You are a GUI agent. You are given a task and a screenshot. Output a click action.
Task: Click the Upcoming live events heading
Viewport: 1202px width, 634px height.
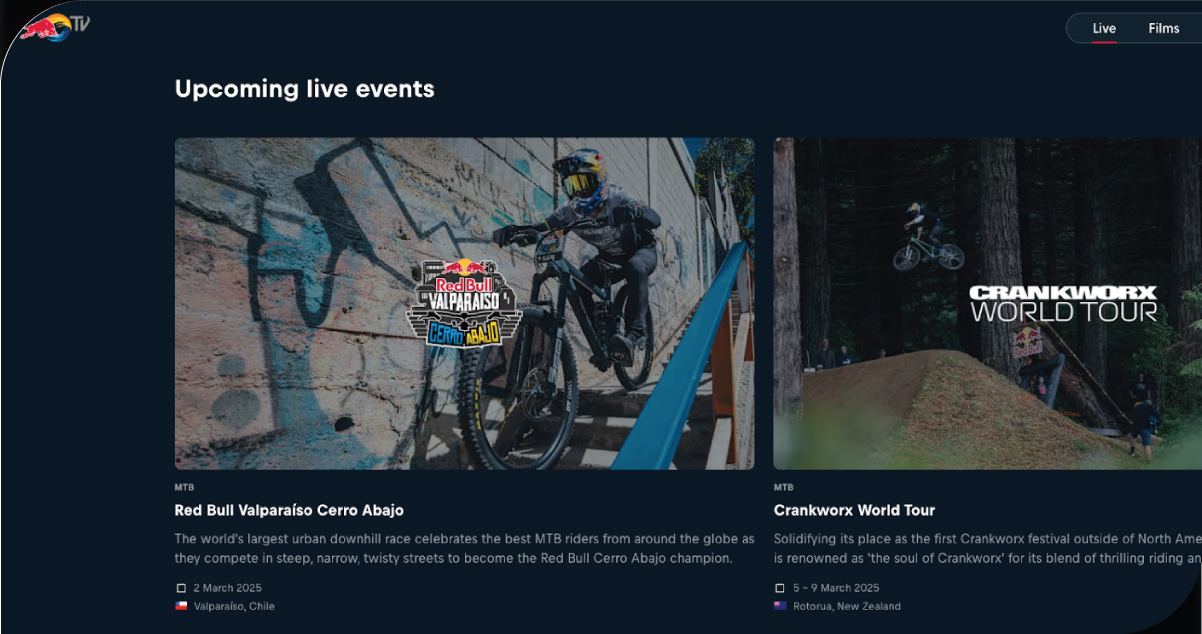click(x=305, y=89)
